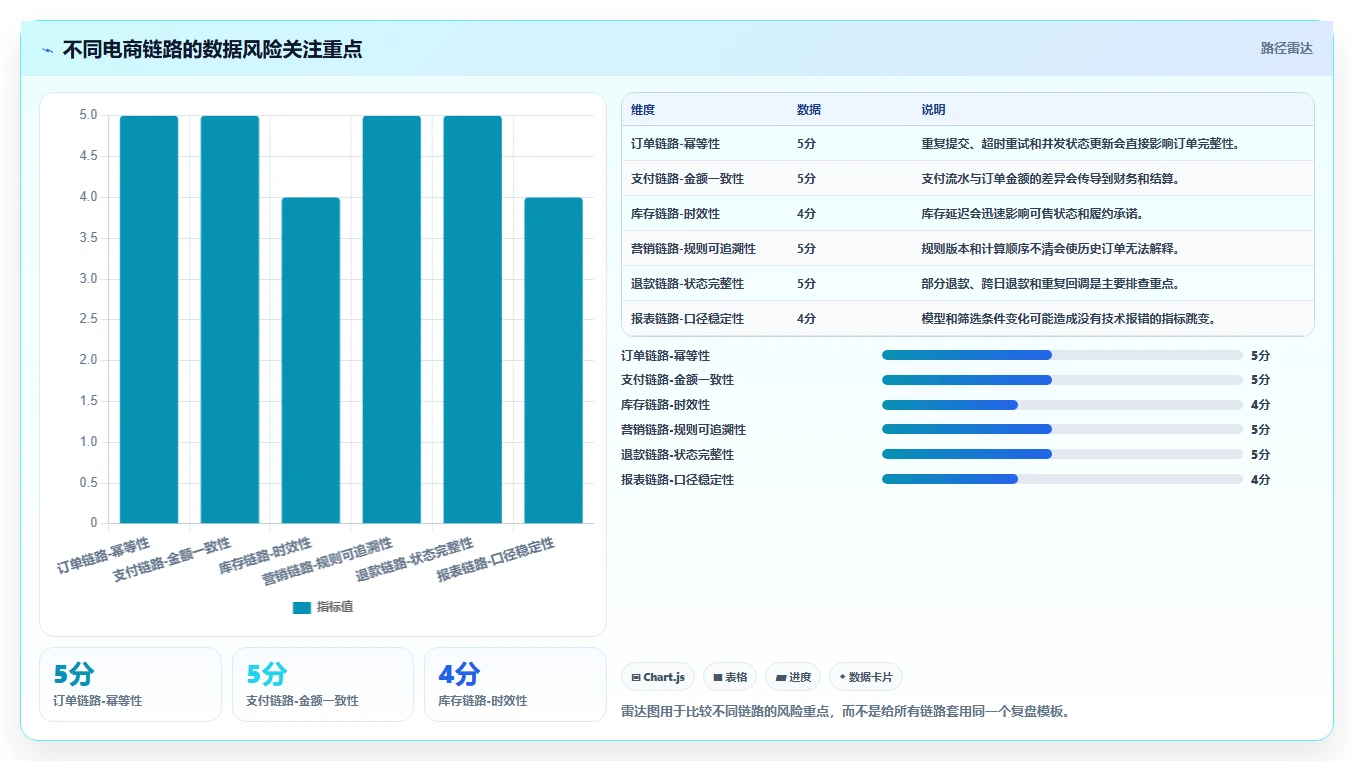Screen dimensions: 1354x761
Task: Click the y-axis value 5.0
Action: coord(89,115)
